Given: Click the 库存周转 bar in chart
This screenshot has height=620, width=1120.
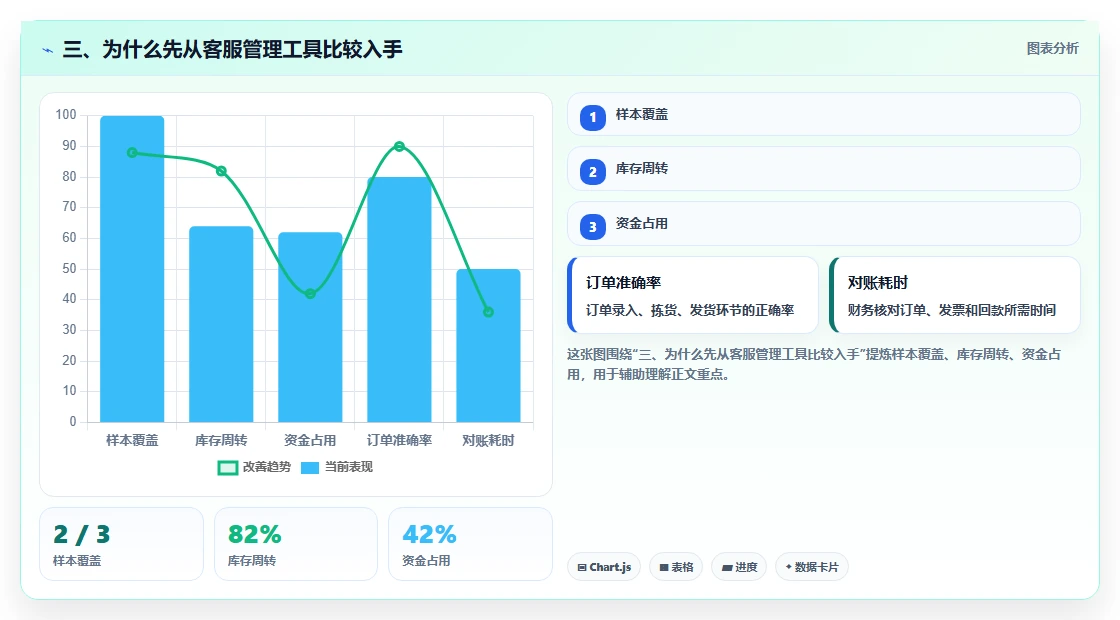Looking at the screenshot, I should pos(221,324).
